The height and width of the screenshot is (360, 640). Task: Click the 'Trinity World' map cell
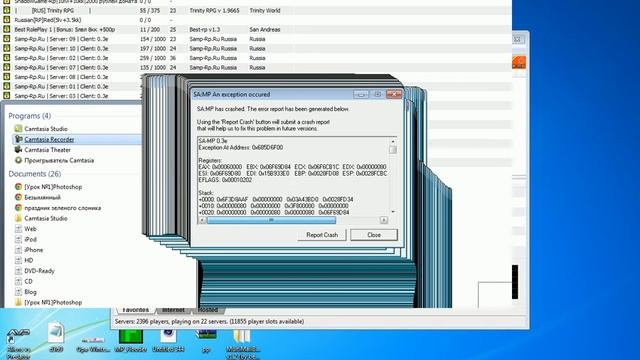pos(265,10)
